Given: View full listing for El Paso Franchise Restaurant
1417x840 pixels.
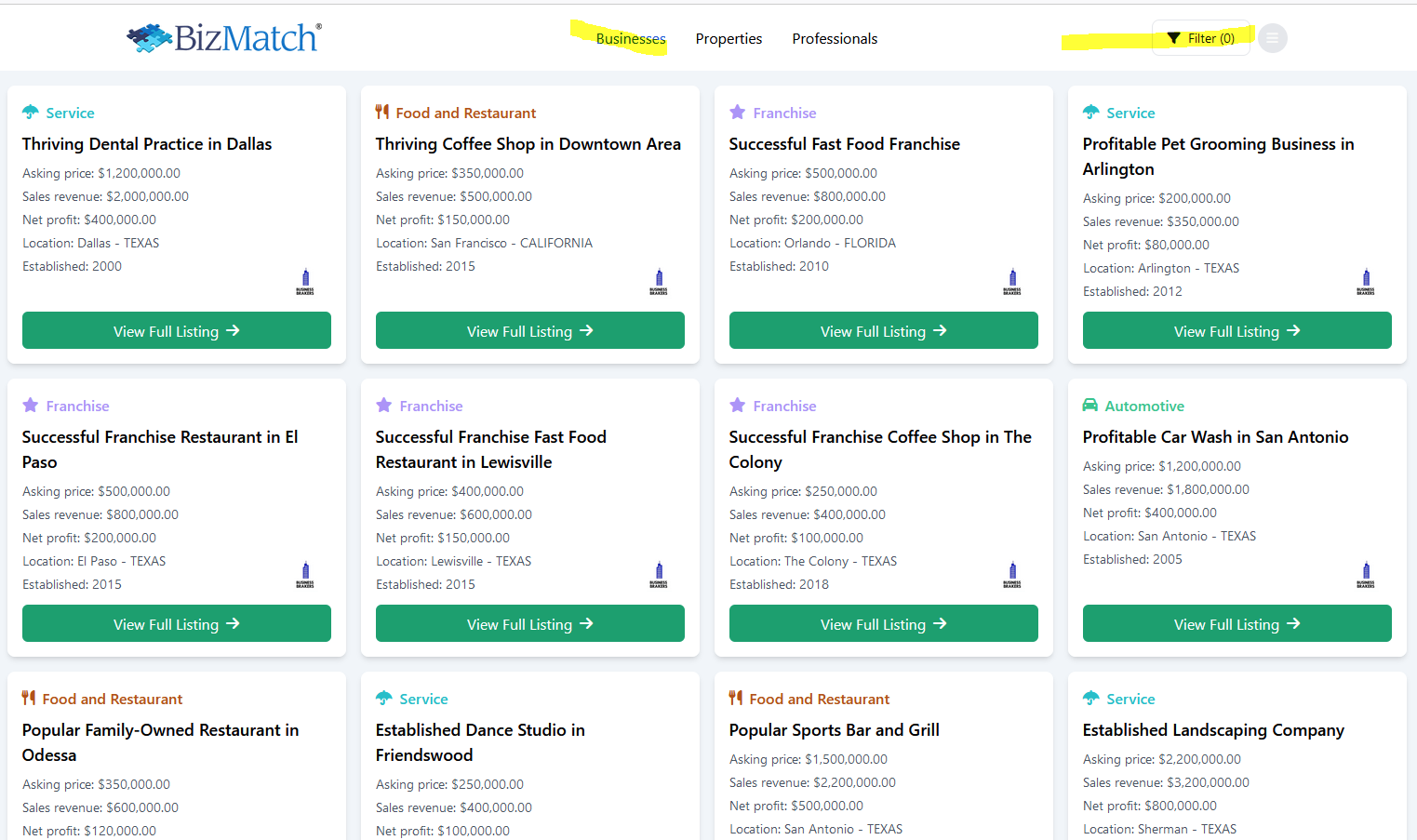Looking at the screenshot, I should click(x=177, y=624).
